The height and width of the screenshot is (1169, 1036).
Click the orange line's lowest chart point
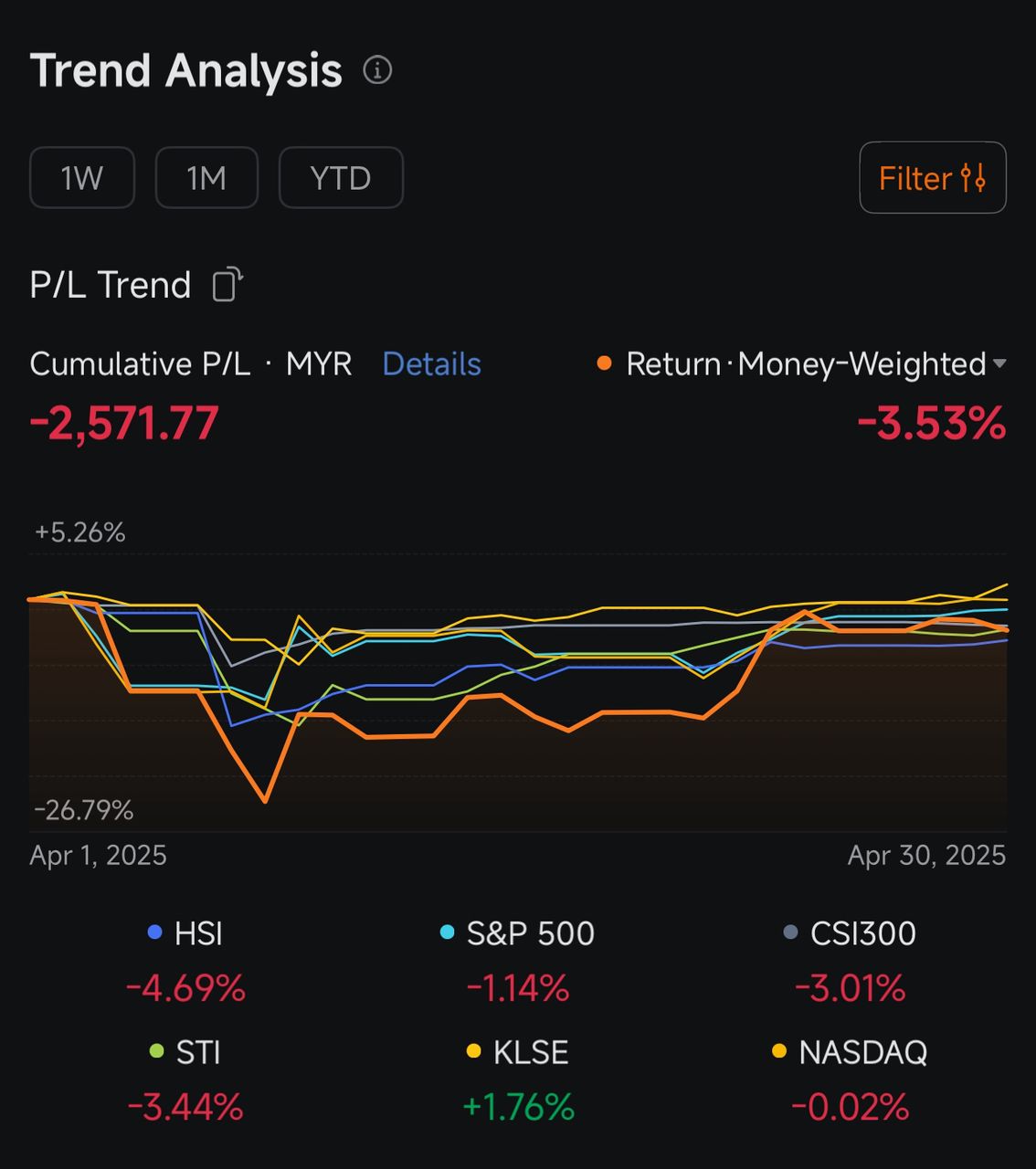[265, 801]
